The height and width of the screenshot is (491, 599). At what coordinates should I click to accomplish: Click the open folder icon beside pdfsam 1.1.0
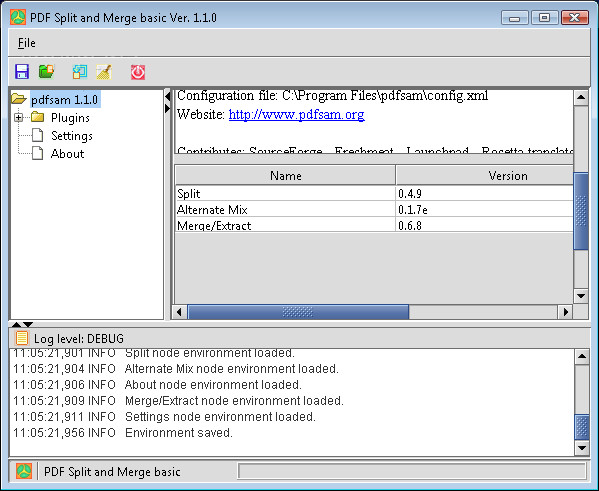tap(19, 99)
